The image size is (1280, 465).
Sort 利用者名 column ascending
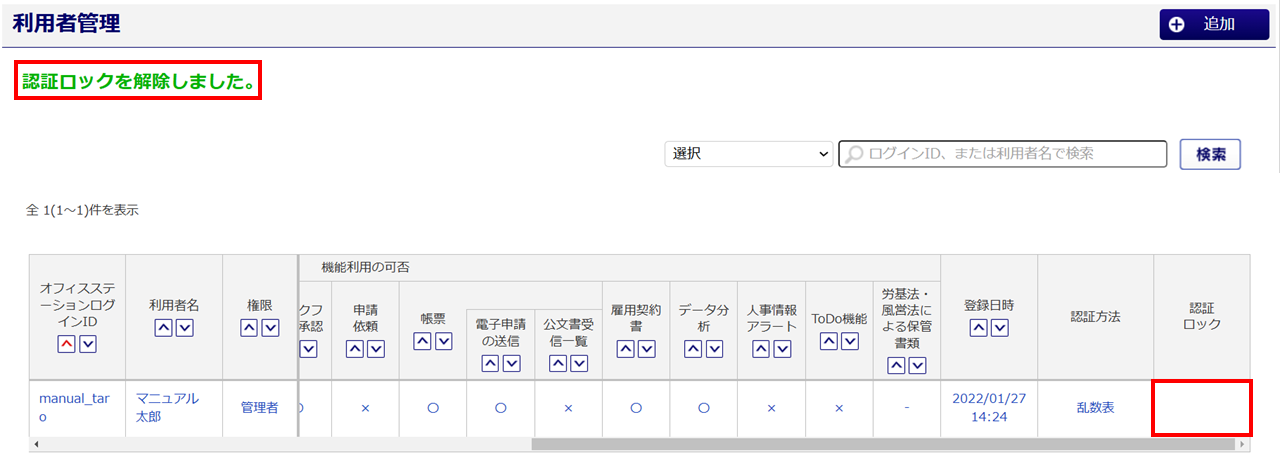pyautogui.click(x=164, y=328)
